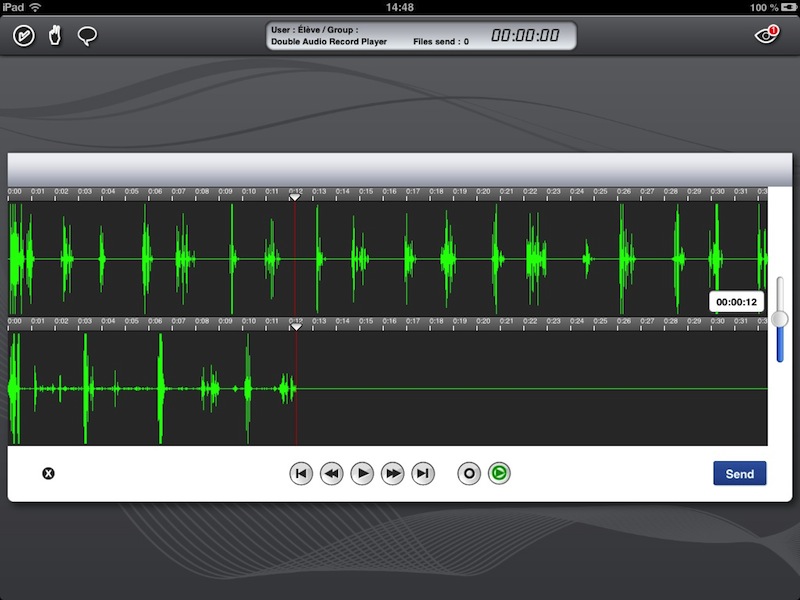Click the fast-forward button
Image resolution: width=800 pixels, height=600 pixels.
tap(392, 473)
